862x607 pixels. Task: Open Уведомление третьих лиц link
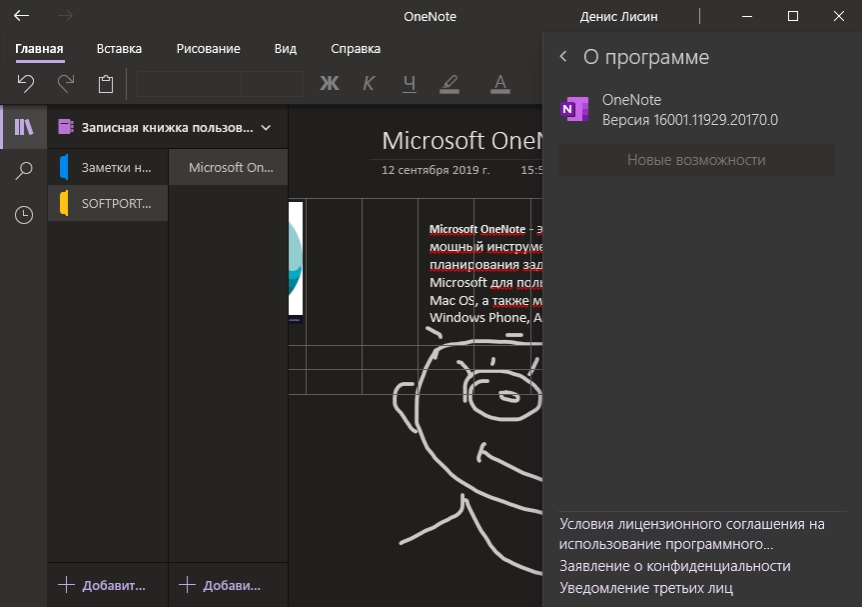point(646,588)
